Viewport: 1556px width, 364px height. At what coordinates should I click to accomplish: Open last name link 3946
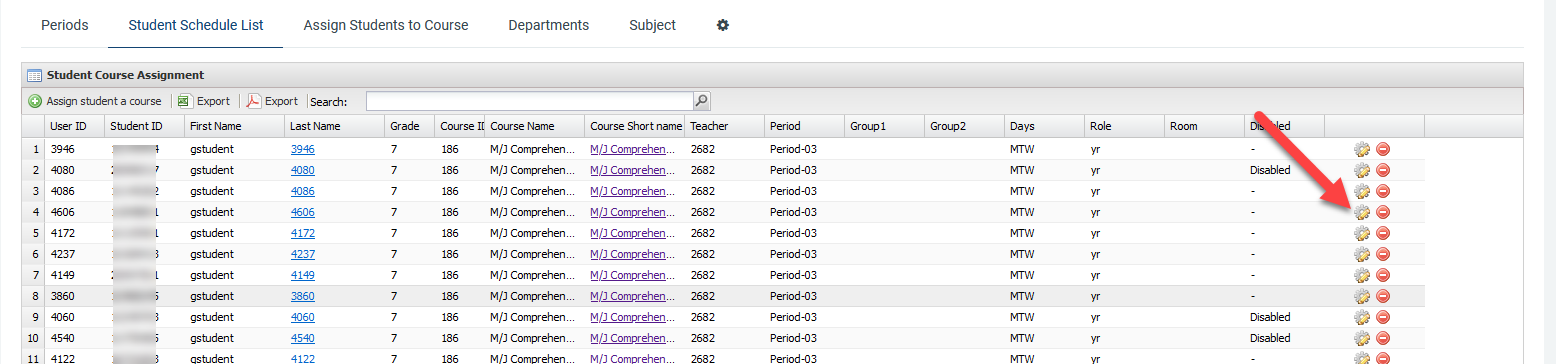pos(303,149)
